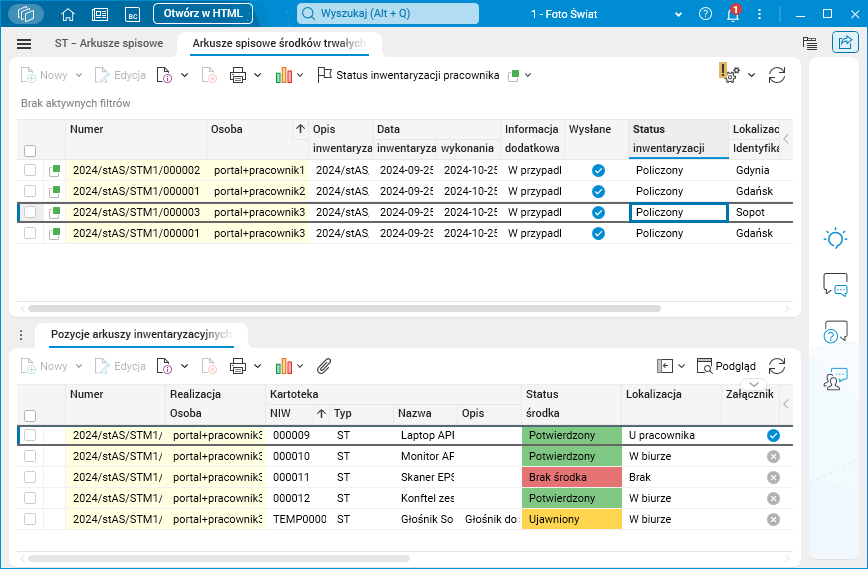Open the help question mark icon
The image size is (868, 569).
tap(705, 14)
